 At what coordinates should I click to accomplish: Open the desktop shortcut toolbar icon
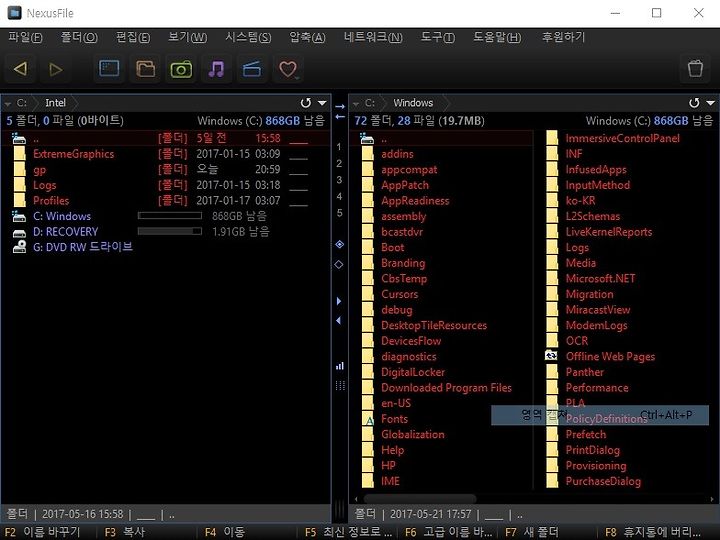click(109, 69)
